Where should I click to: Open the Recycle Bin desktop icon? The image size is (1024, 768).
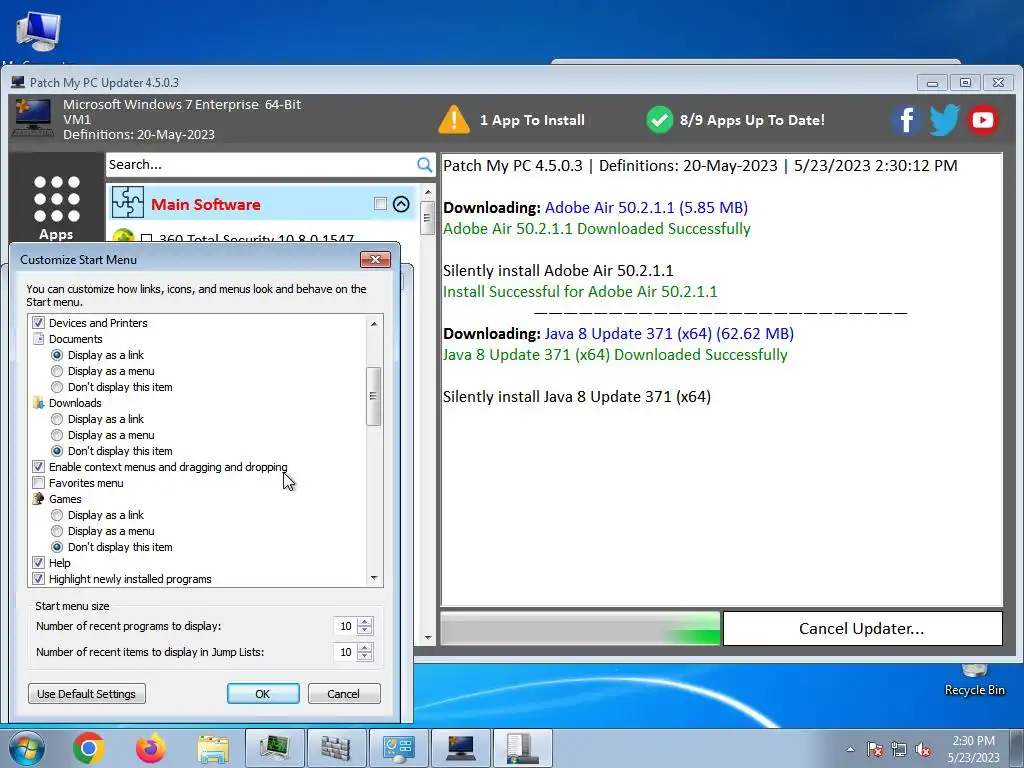coord(974,679)
